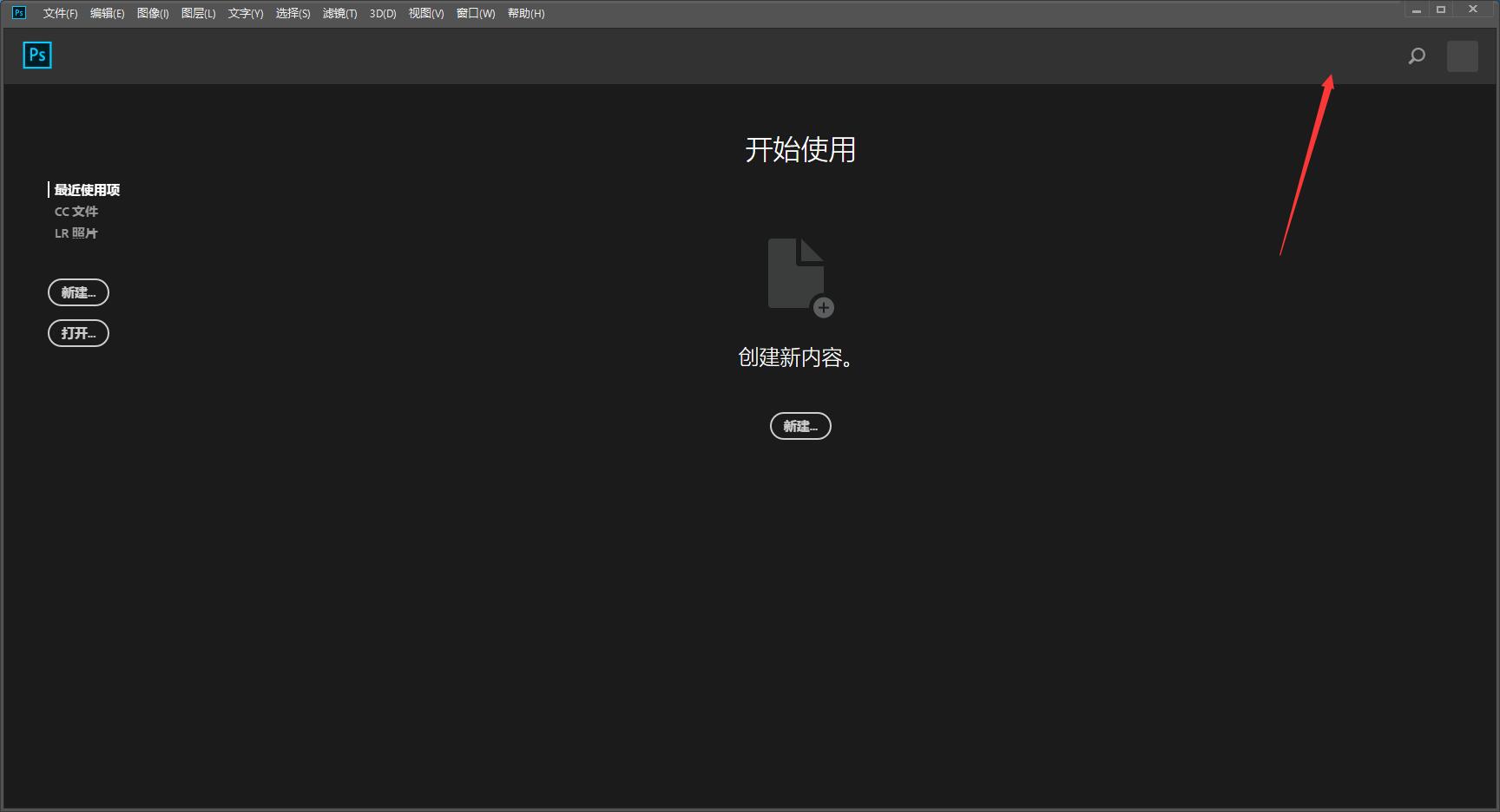
Task: Click the user account icon at top right
Action: [1463, 56]
